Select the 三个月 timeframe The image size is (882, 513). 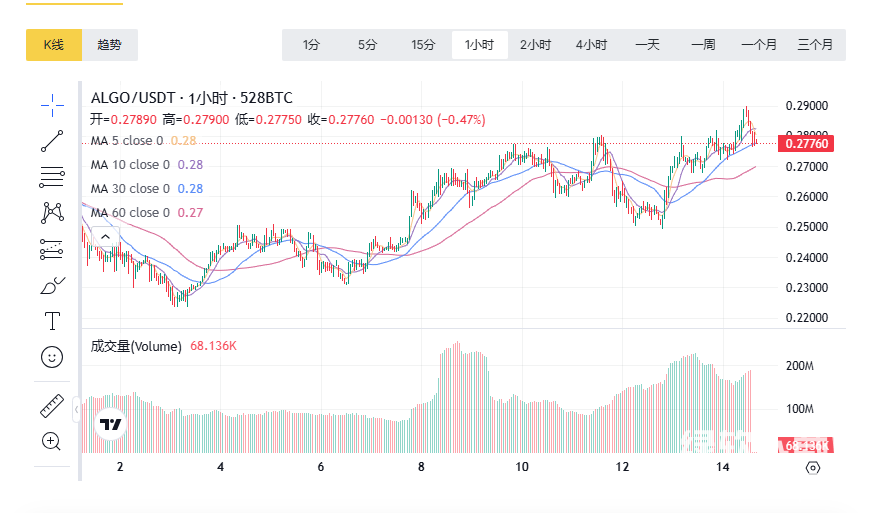pos(815,45)
